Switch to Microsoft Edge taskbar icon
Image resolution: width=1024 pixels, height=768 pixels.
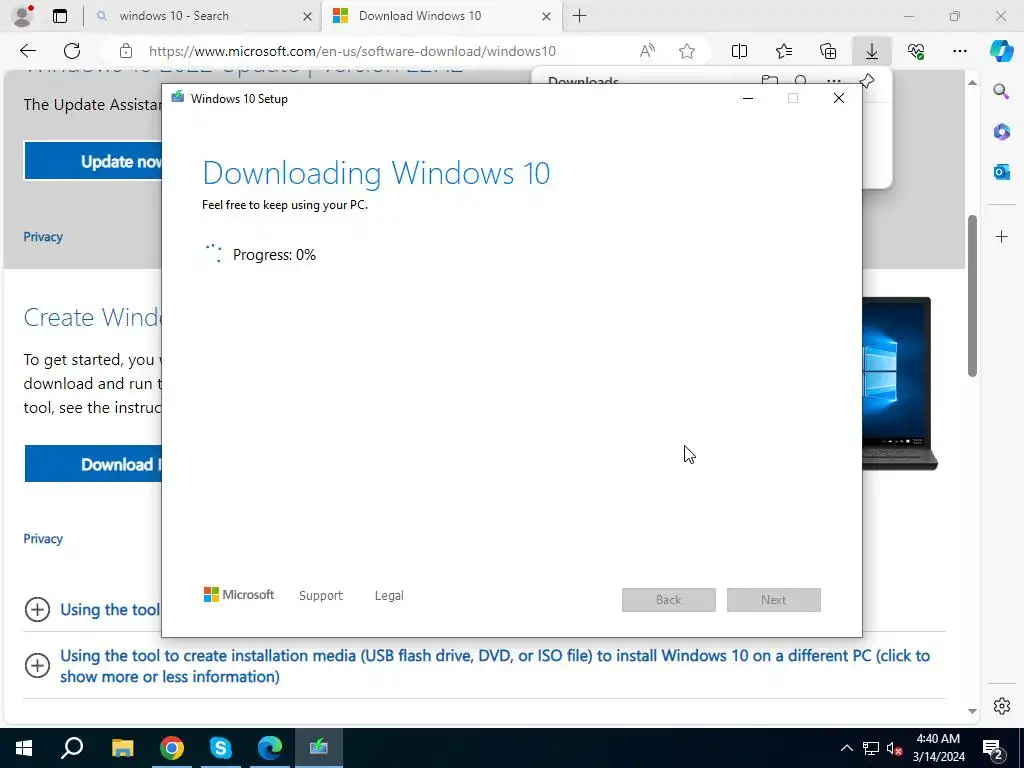click(270, 748)
